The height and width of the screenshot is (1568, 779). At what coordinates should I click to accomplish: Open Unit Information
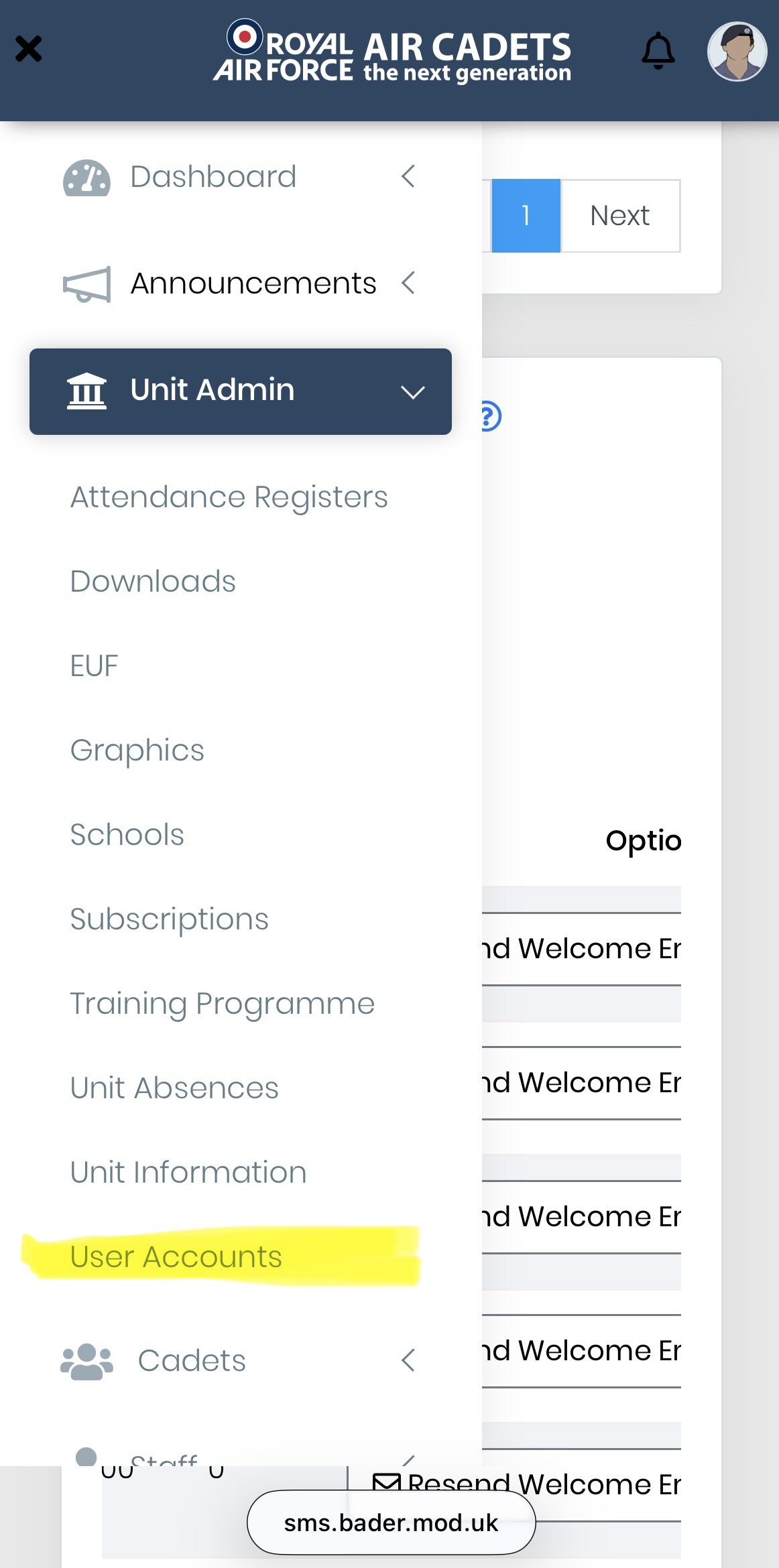click(x=188, y=1173)
